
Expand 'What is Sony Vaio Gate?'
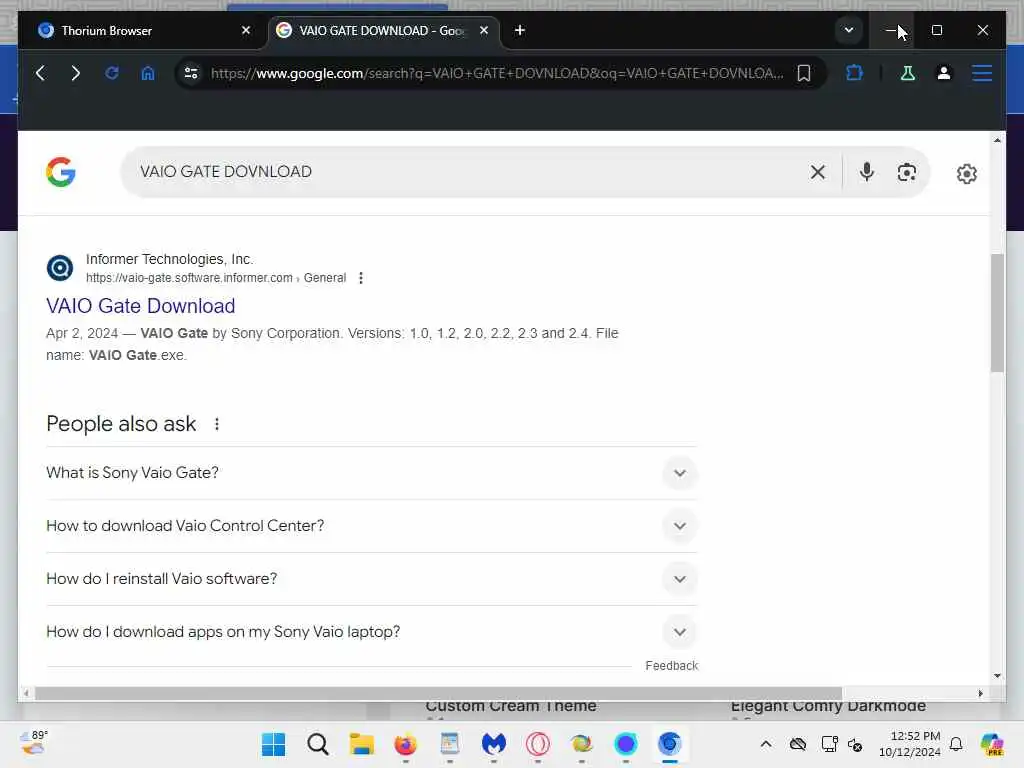[x=372, y=473]
